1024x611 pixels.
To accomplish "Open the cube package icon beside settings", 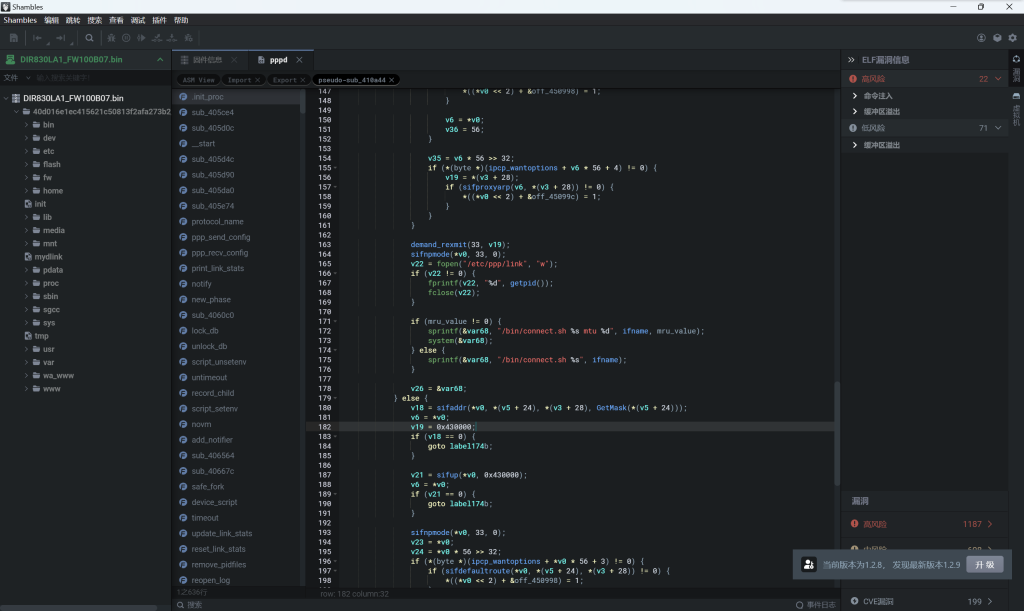I will point(997,38).
